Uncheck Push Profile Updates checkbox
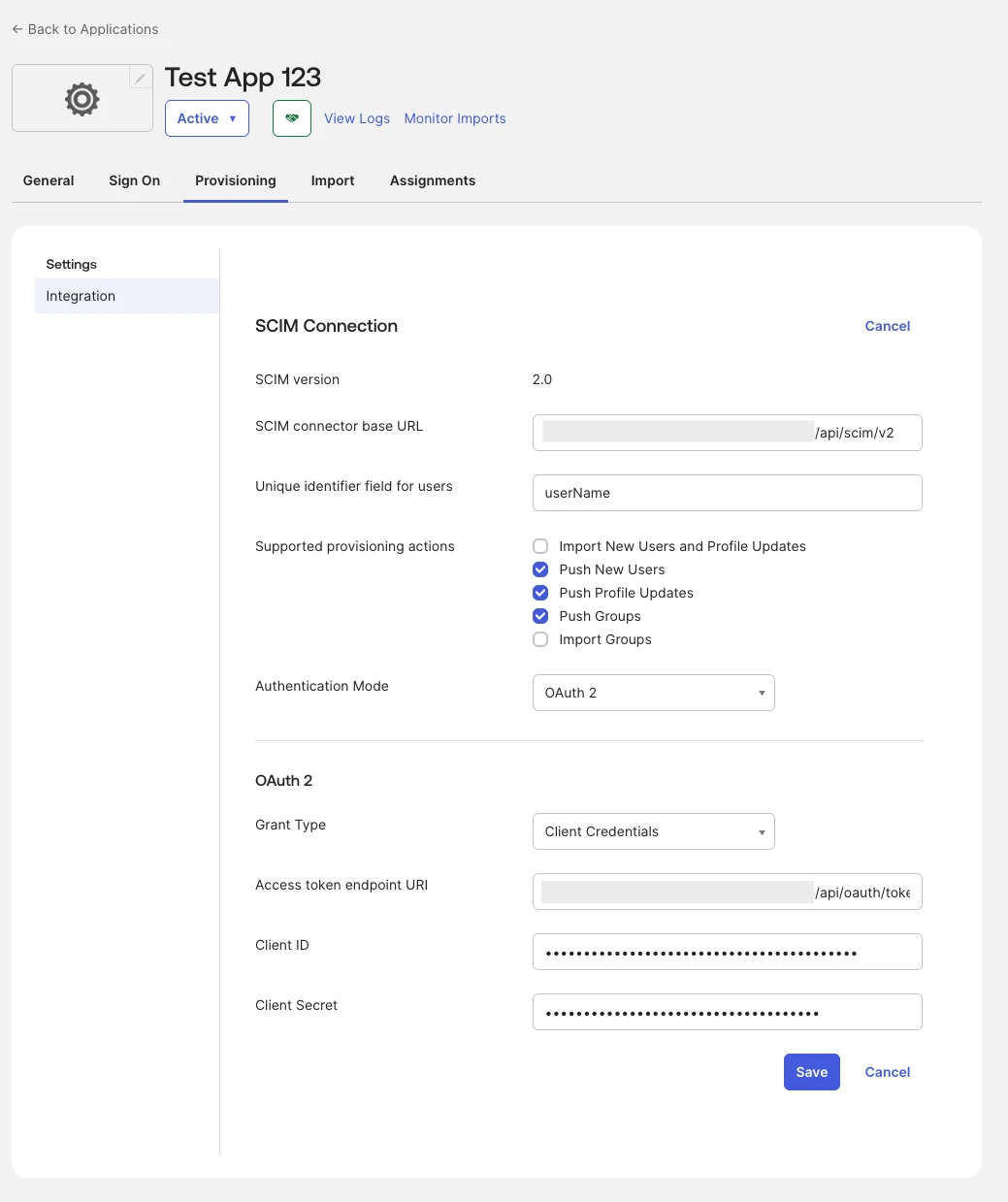1008x1202 pixels. pyautogui.click(x=540, y=593)
